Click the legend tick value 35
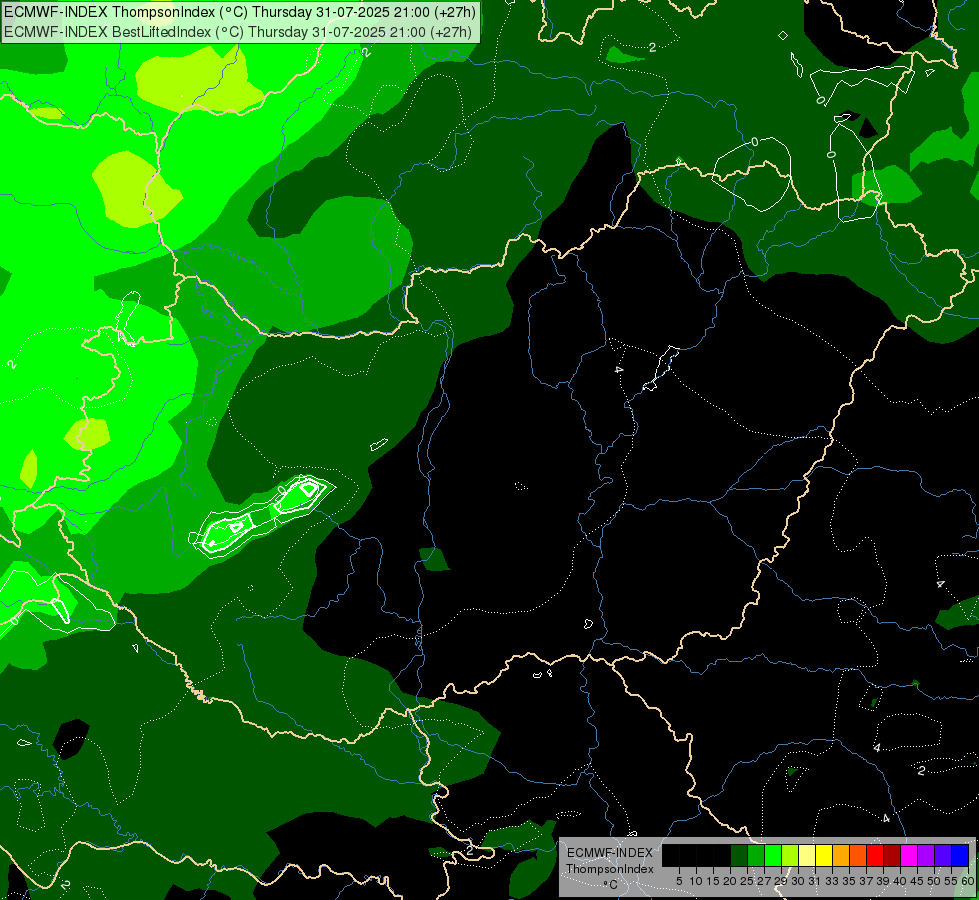Screen dimensions: 979x900 [x=849, y=881]
